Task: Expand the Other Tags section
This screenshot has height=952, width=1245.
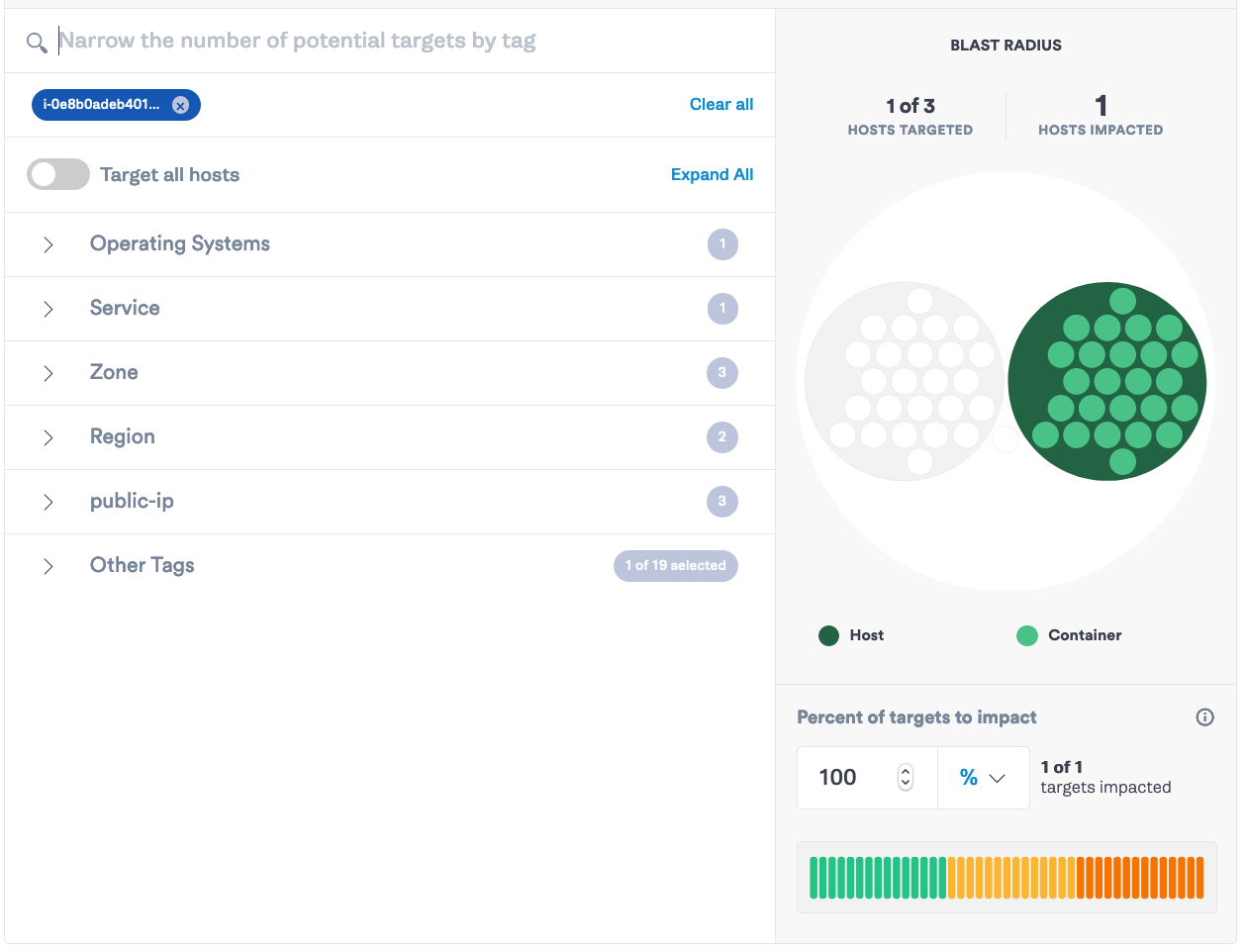Action: pos(48,566)
